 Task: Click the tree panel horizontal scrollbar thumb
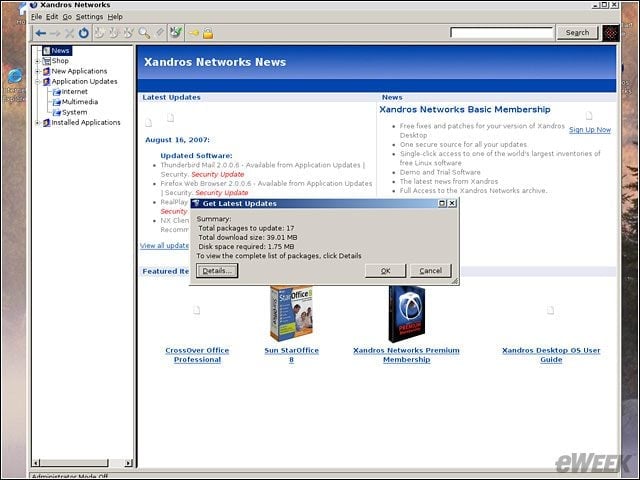(x=74, y=463)
